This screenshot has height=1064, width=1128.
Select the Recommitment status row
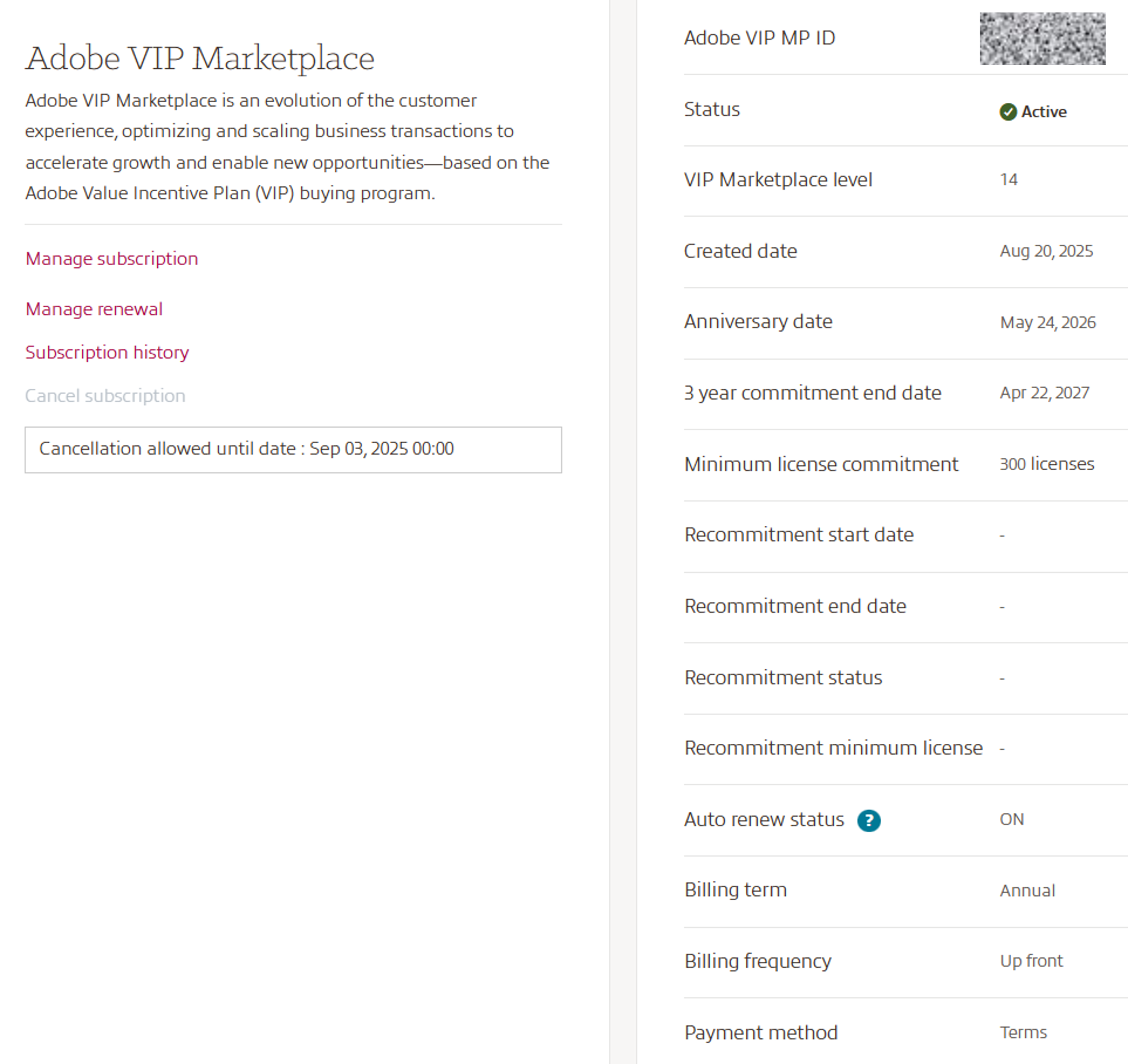[783, 677]
